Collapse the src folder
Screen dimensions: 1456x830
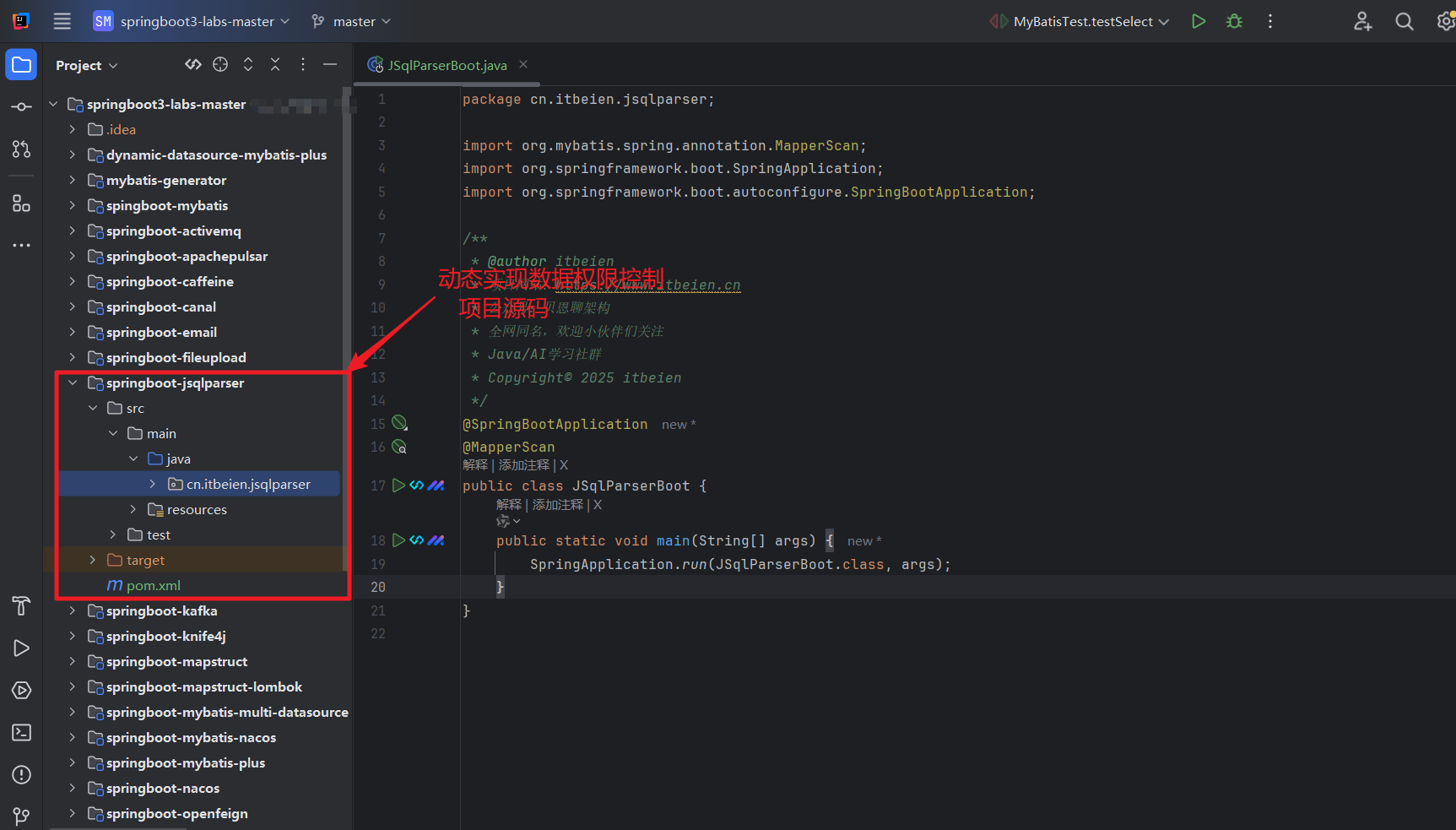(x=93, y=409)
